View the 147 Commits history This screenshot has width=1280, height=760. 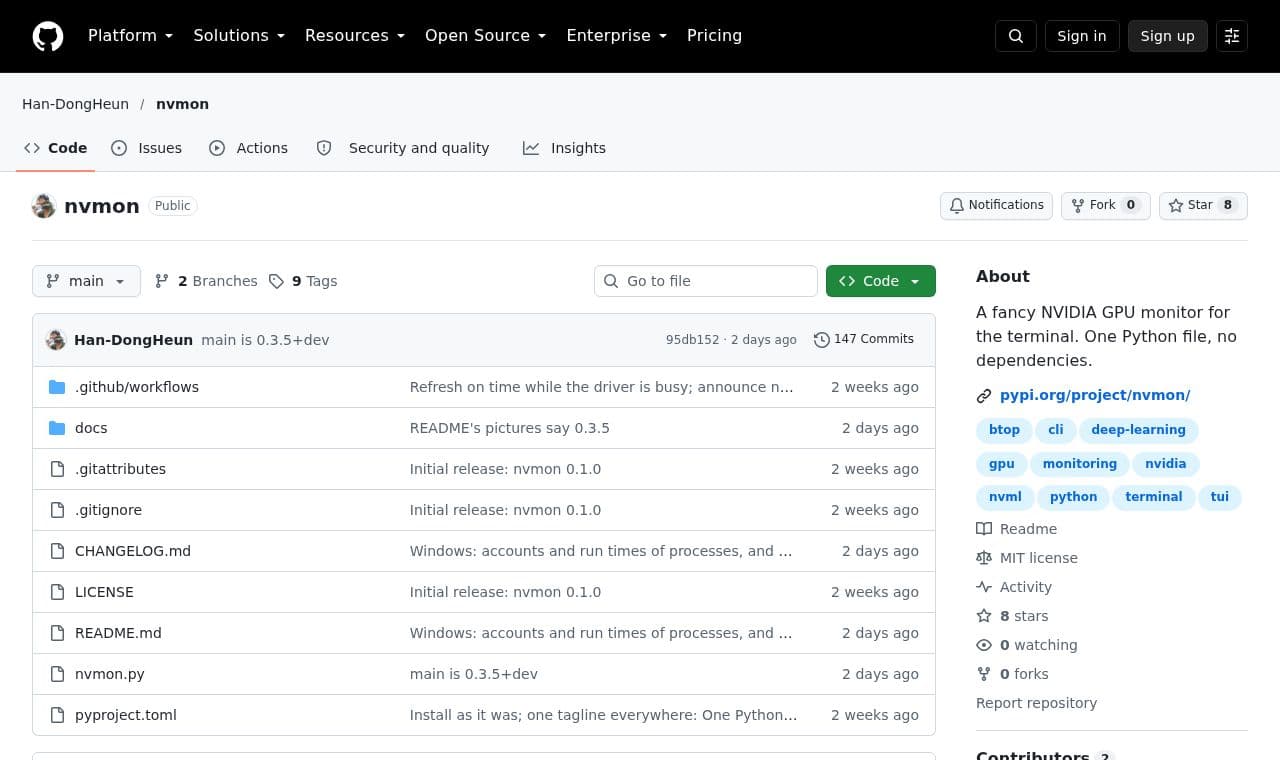pyautogui.click(x=864, y=340)
